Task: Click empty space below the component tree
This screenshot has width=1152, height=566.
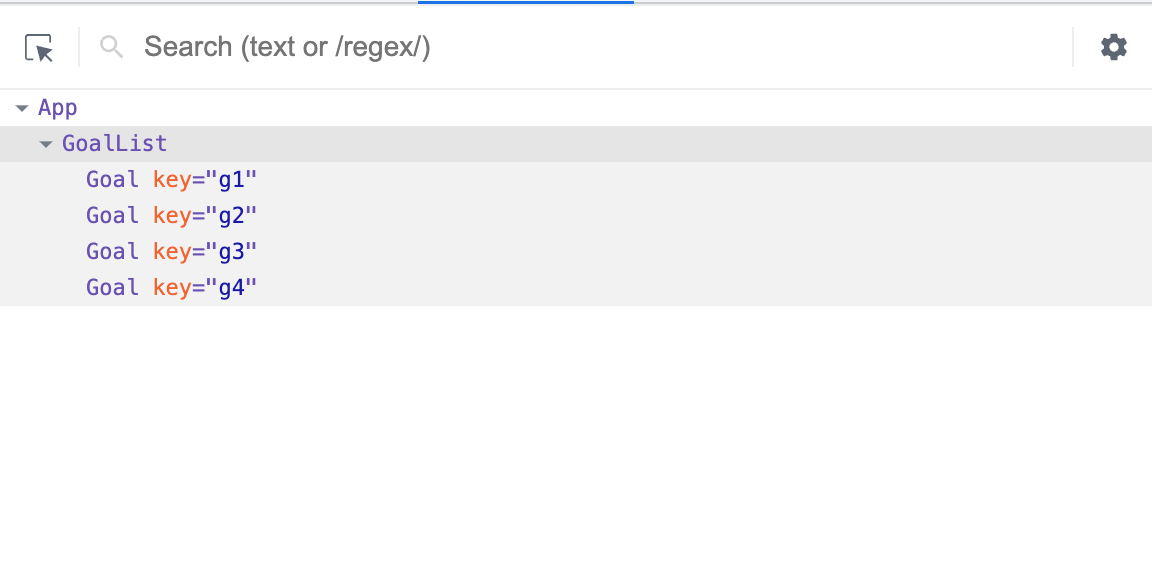Action: pos(576,434)
